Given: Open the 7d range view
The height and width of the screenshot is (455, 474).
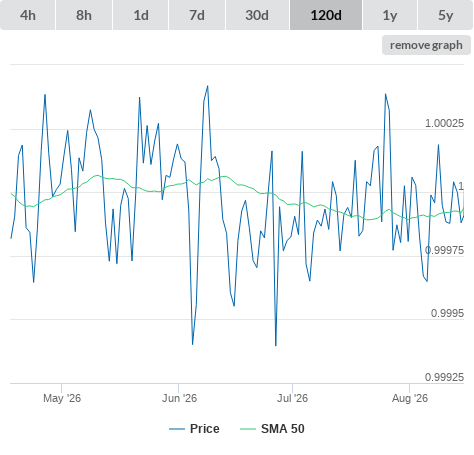Looking at the screenshot, I should tap(197, 15).
